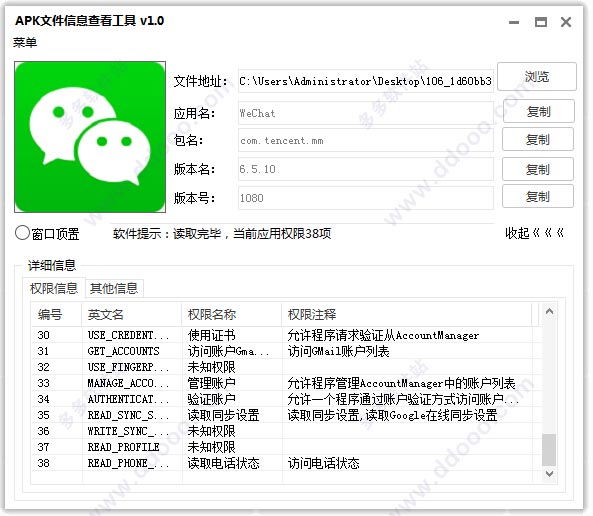Sort by the 英文名 column header
The width and height of the screenshot is (593, 516).
[132, 314]
